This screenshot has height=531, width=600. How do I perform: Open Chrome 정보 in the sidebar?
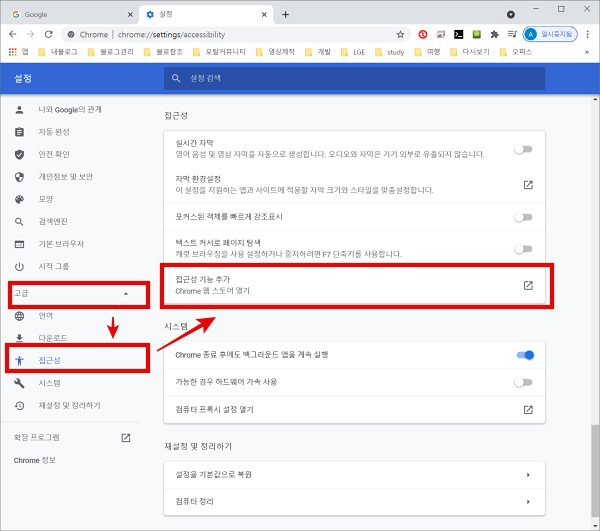tap(35, 460)
